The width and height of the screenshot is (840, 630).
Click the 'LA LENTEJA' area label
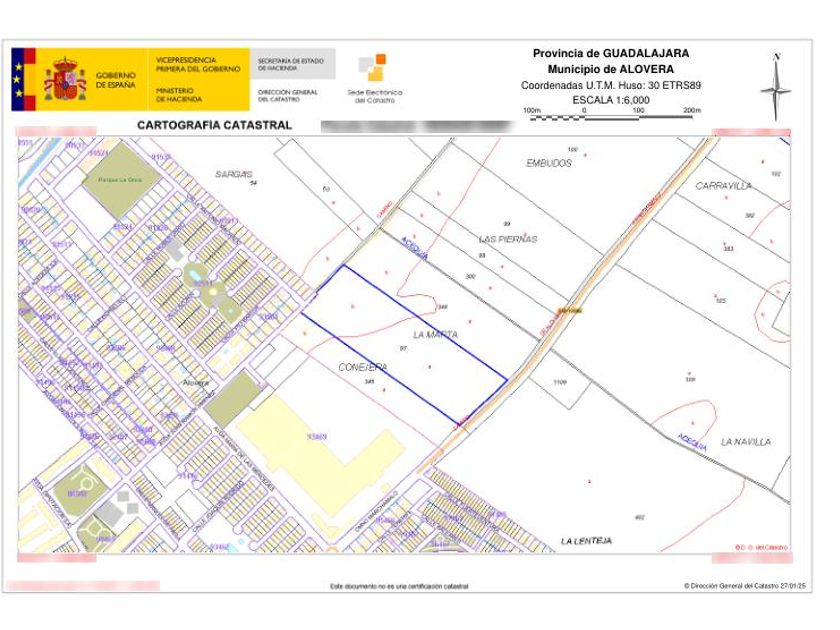(586, 541)
